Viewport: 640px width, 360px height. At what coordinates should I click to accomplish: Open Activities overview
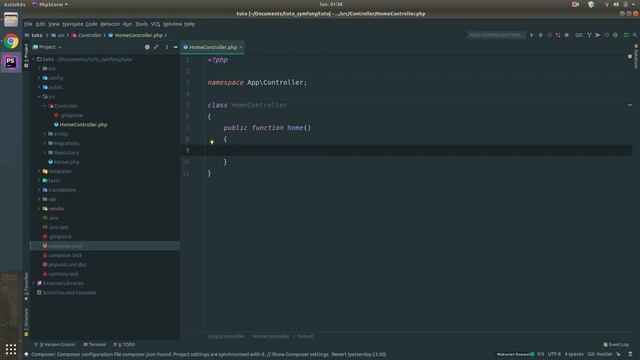(x=14, y=4)
